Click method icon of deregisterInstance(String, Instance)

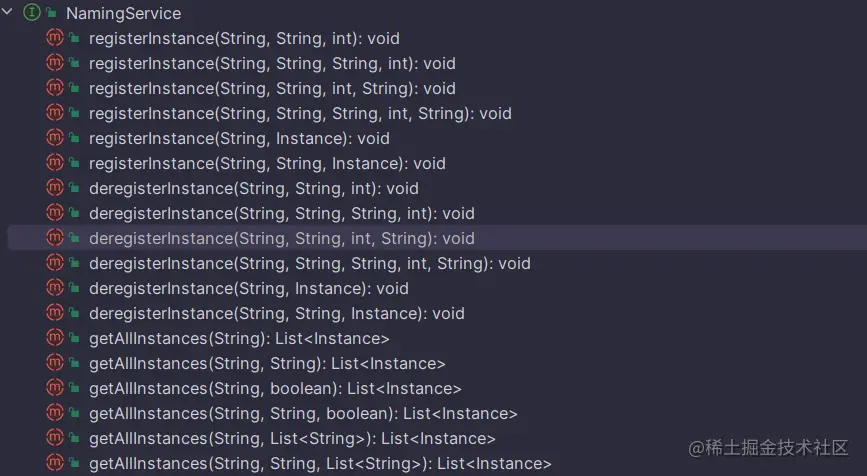click(x=55, y=288)
